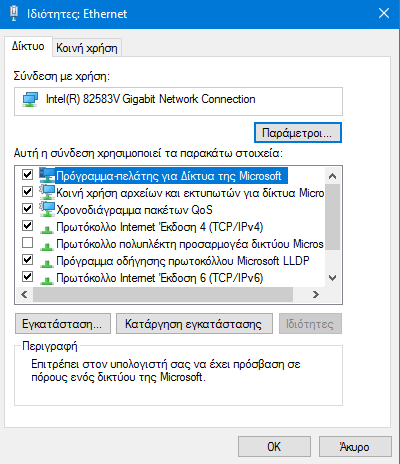
Task: Select the Δίκτυο tab
Action: pos(28,46)
